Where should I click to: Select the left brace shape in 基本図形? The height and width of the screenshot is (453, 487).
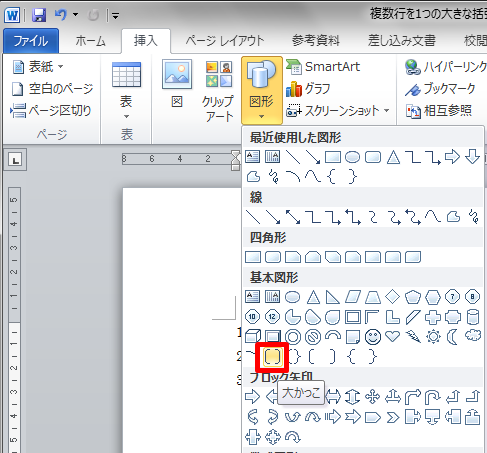click(351, 357)
